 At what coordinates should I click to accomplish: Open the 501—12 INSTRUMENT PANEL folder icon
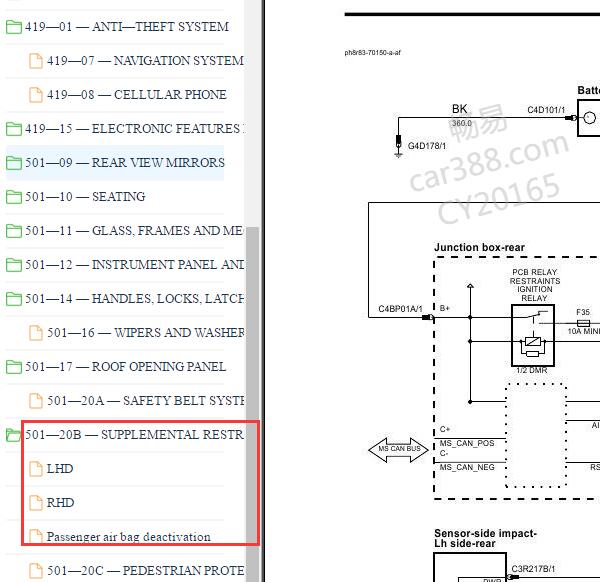coord(14,265)
